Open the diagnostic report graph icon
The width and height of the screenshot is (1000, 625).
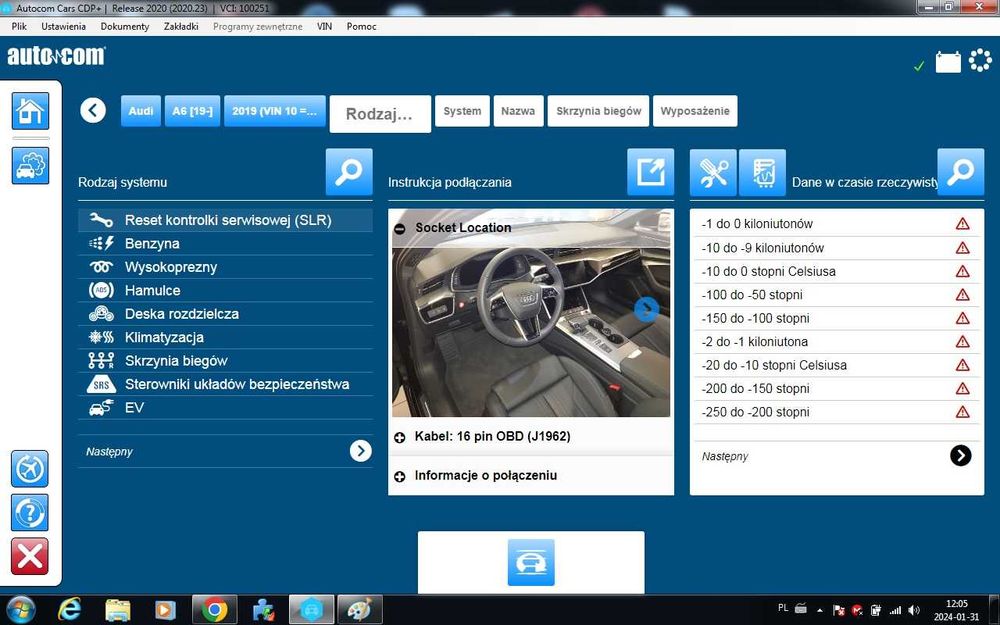coord(762,172)
